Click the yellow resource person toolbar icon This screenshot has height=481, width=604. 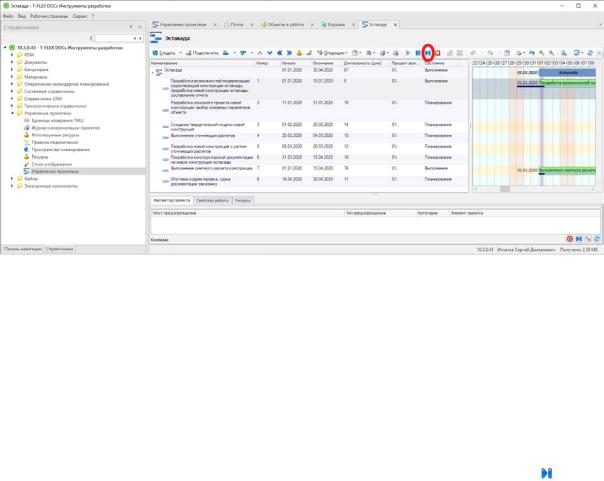pos(299,53)
